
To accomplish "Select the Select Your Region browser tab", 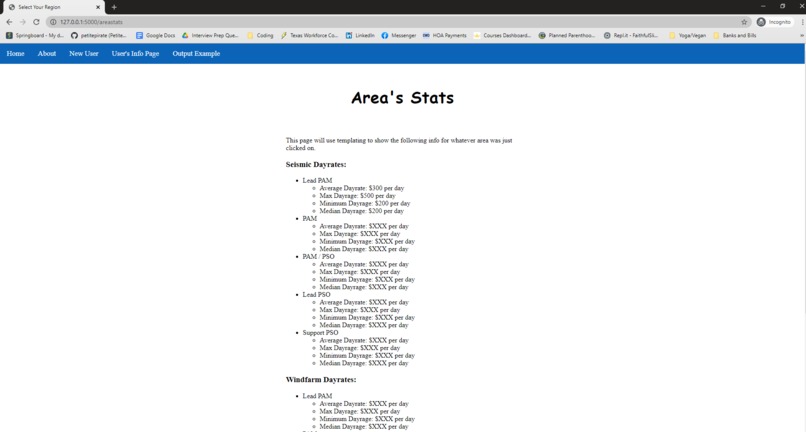I will (52, 7).
